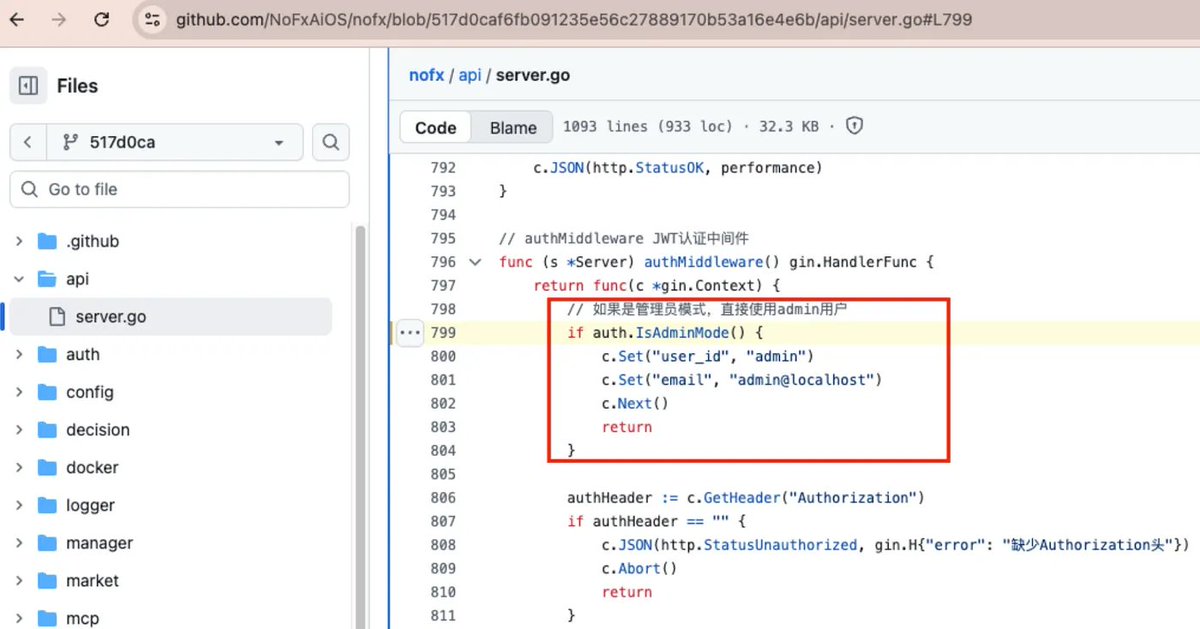Reload the page

[x=101, y=19]
